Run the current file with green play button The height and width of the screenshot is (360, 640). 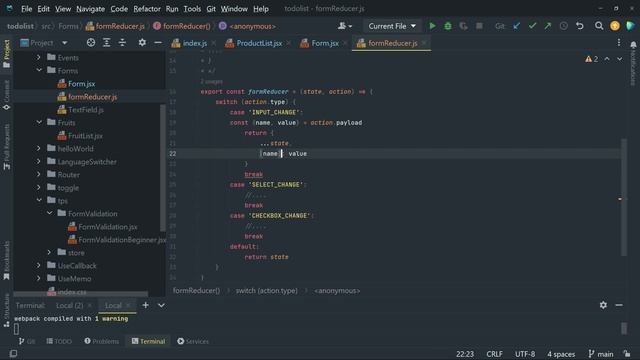click(432, 26)
